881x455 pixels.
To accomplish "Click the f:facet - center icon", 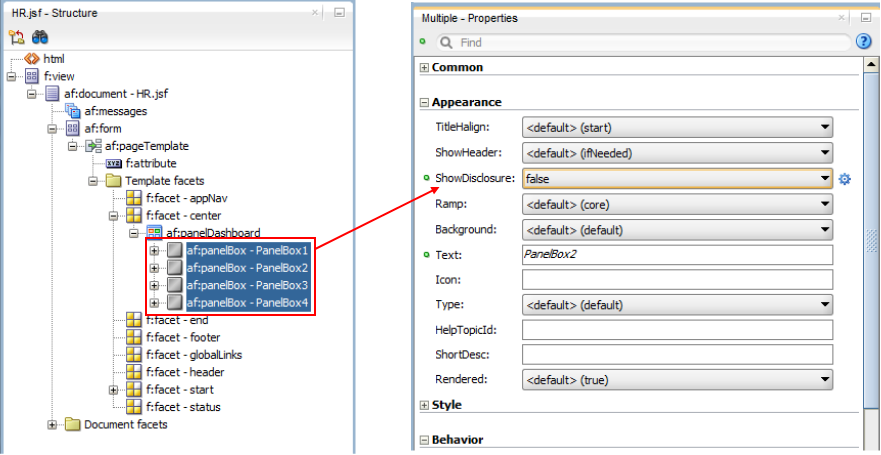I will [x=134, y=215].
